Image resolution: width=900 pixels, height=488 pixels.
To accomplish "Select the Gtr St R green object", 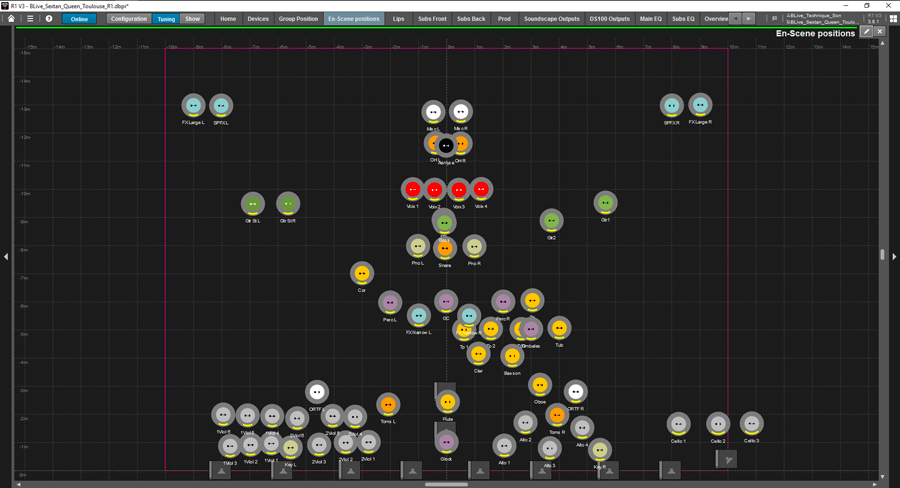I will 288,204.
